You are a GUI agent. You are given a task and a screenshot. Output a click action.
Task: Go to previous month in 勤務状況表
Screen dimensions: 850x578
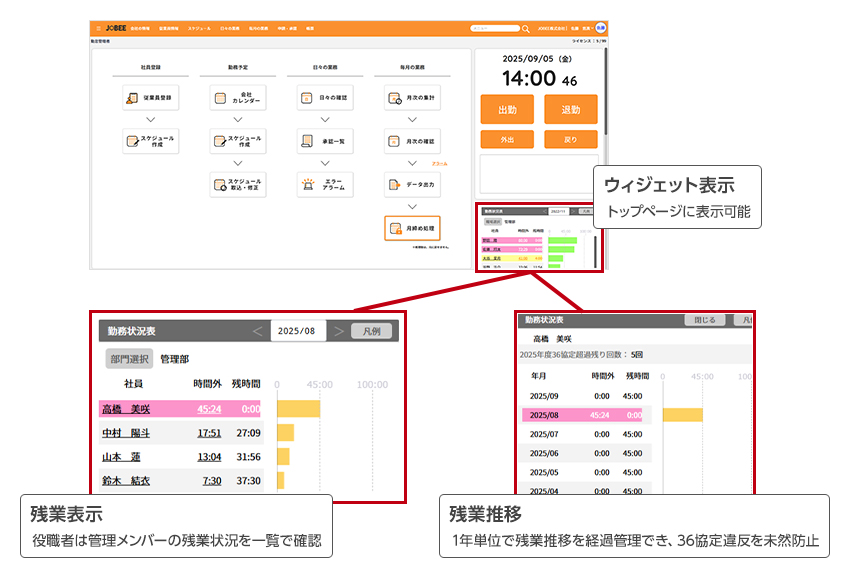(258, 331)
